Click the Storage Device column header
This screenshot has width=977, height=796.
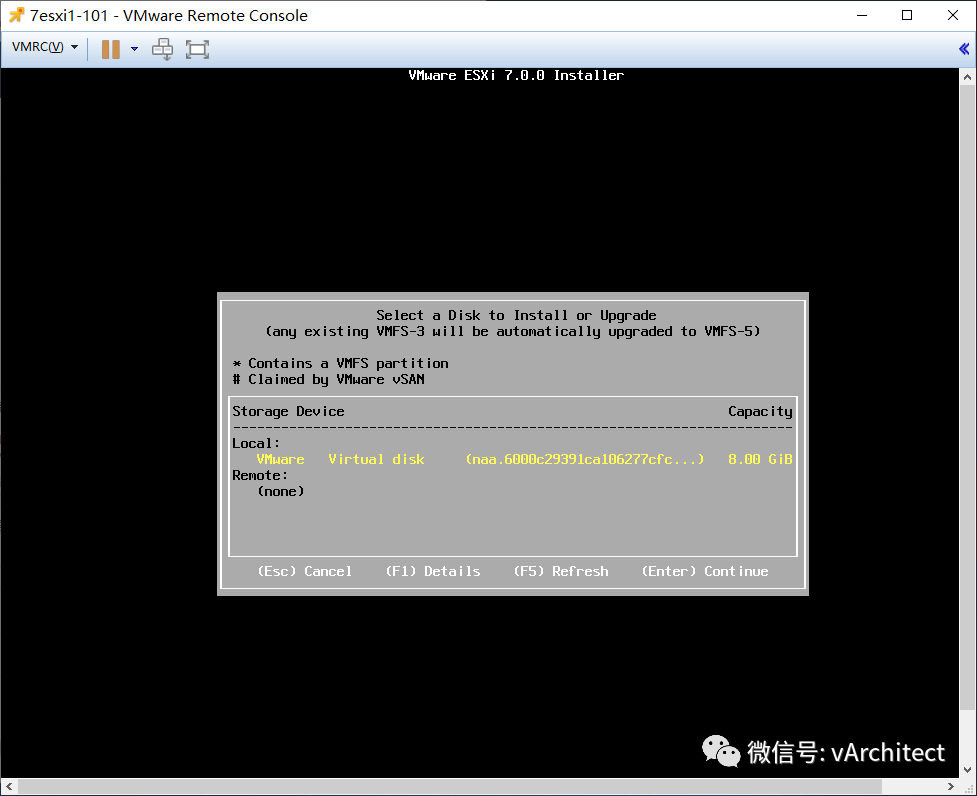tap(288, 411)
